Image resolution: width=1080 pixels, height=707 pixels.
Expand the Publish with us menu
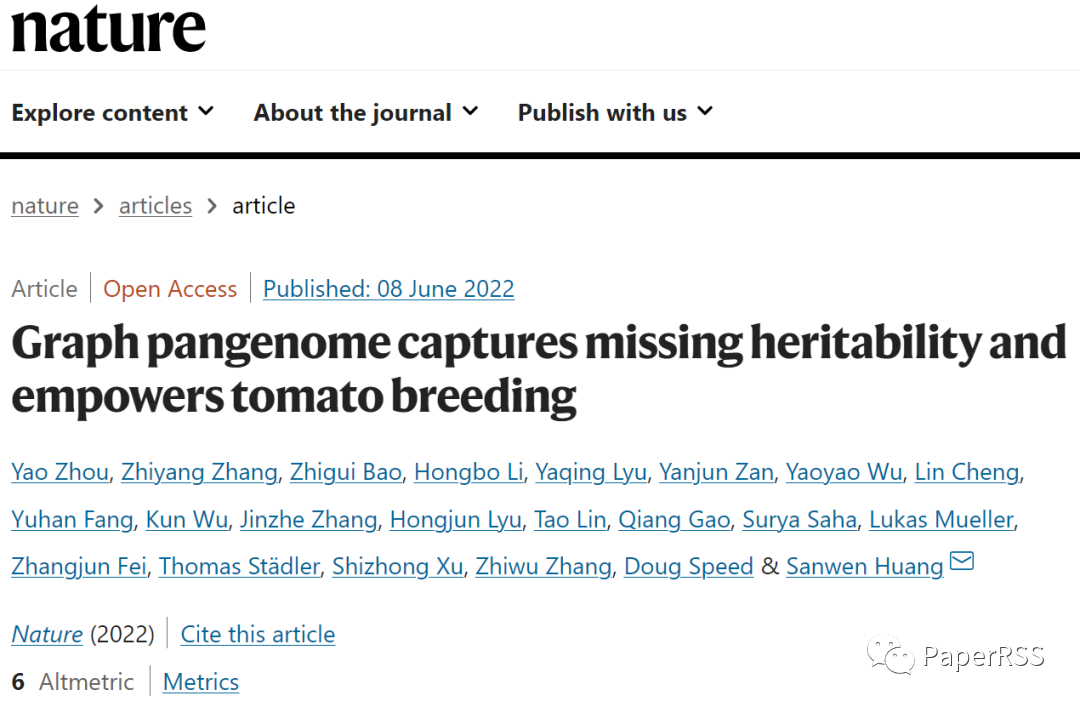click(615, 112)
